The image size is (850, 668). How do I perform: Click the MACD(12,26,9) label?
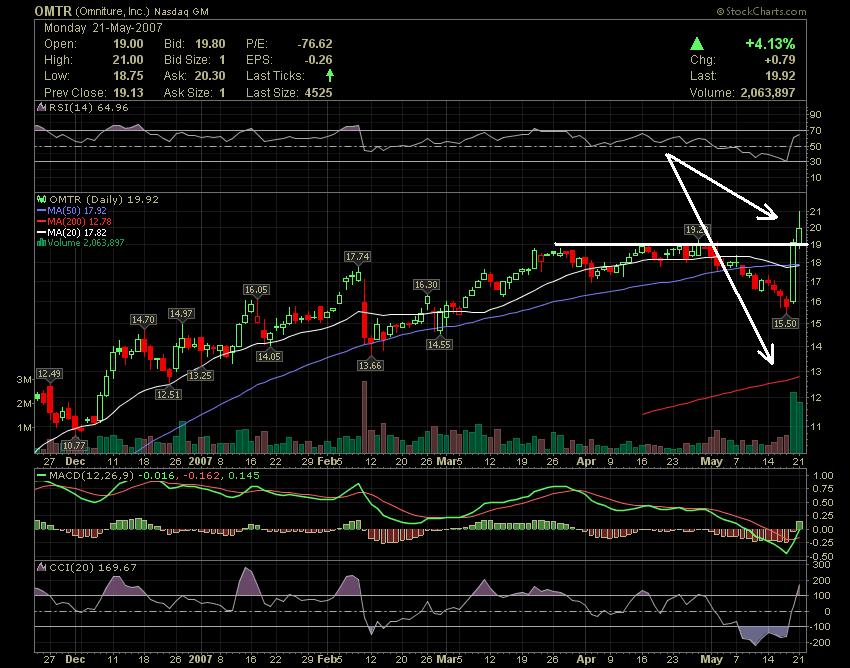tap(92, 476)
